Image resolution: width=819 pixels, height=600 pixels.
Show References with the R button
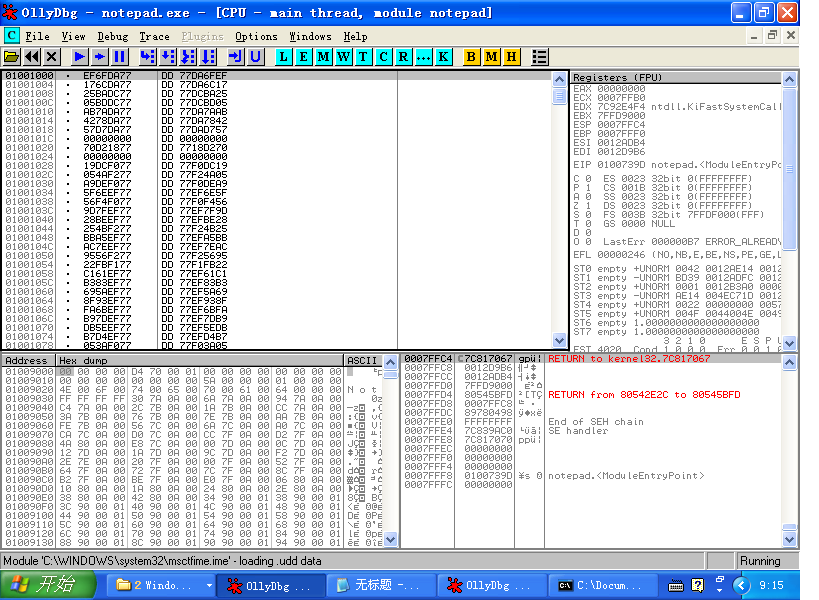click(x=403, y=56)
